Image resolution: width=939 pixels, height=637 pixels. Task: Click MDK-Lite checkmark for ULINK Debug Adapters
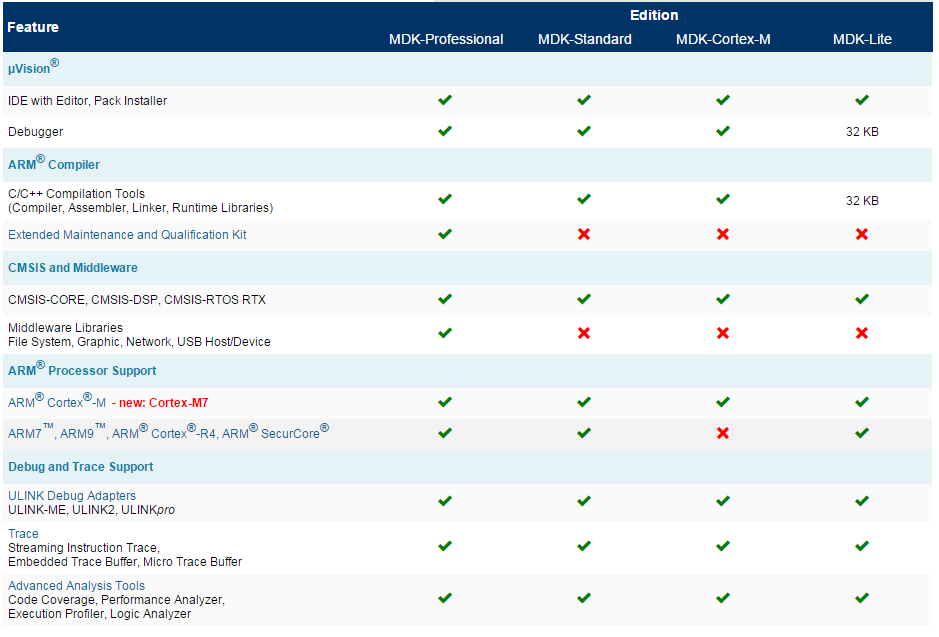pyautogui.click(x=862, y=500)
